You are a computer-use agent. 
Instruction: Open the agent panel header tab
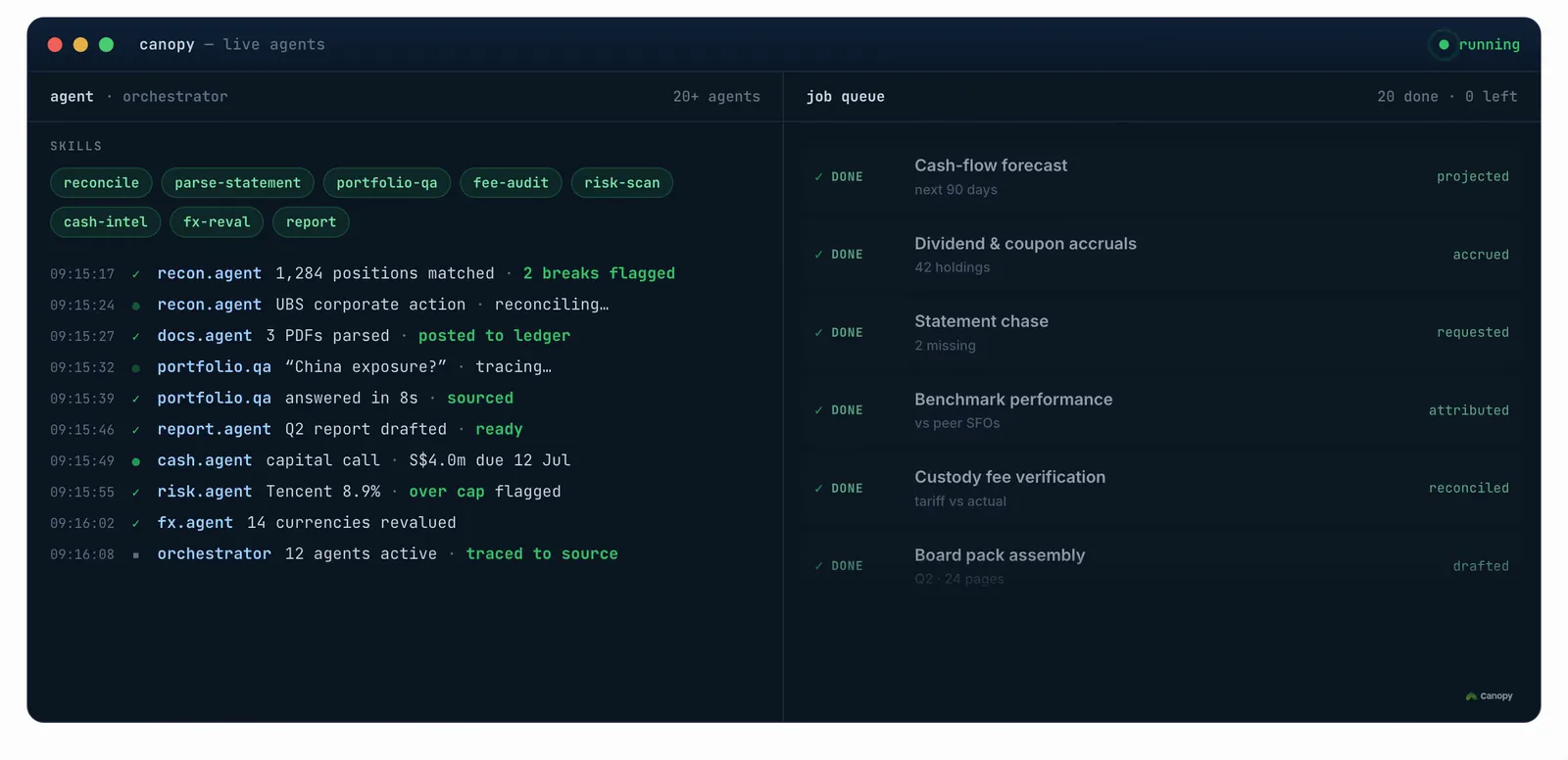pyautogui.click(x=72, y=97)
